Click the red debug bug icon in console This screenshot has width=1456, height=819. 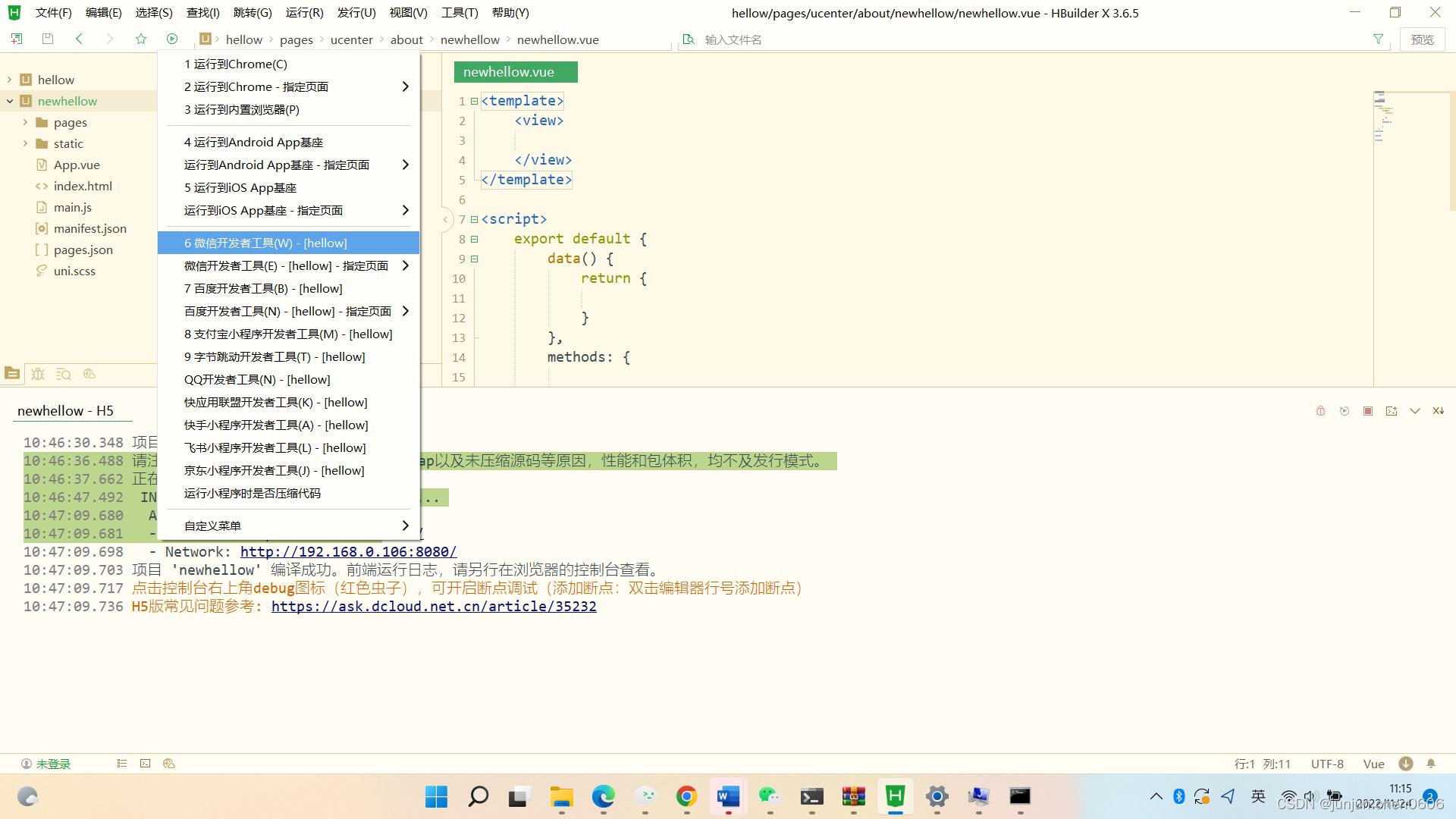[x=1320, y=411]
